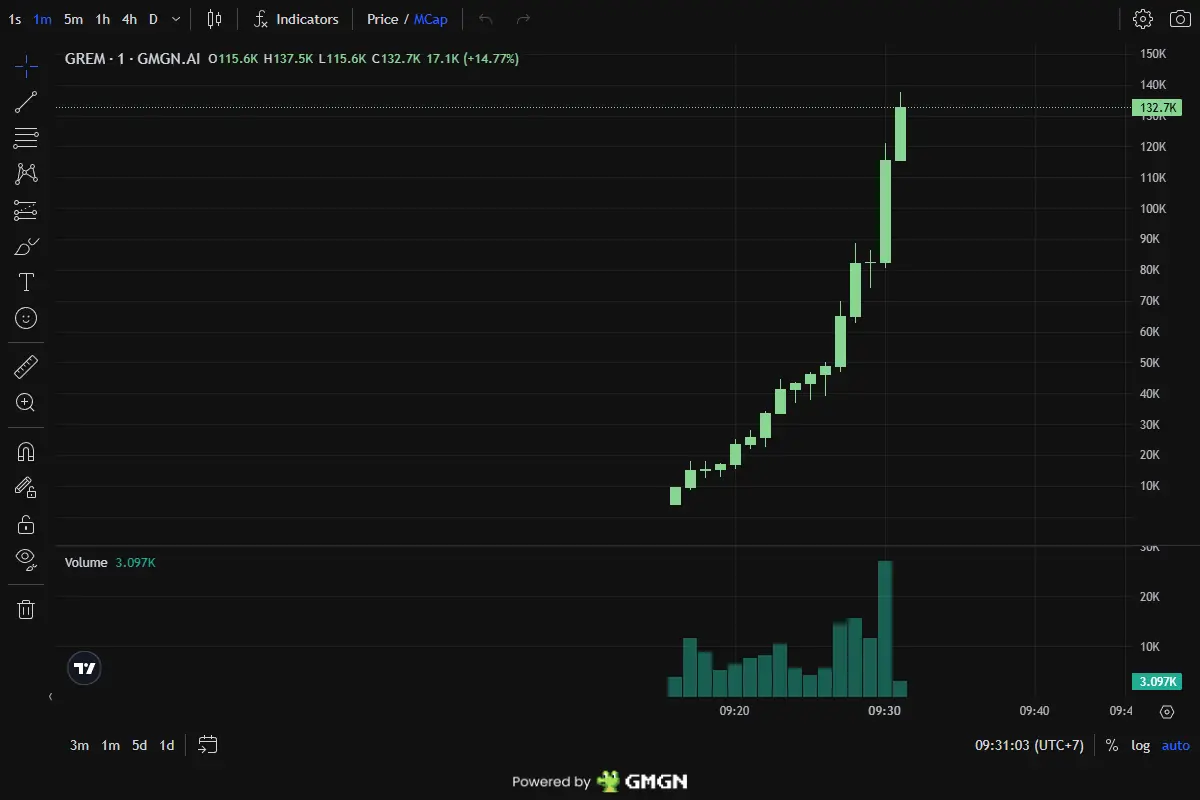The height and width of the screenshot is (800, 1200).
Task: Toggle magnet mode snapping
Action: pyautogui.click(x=26, y=452)
